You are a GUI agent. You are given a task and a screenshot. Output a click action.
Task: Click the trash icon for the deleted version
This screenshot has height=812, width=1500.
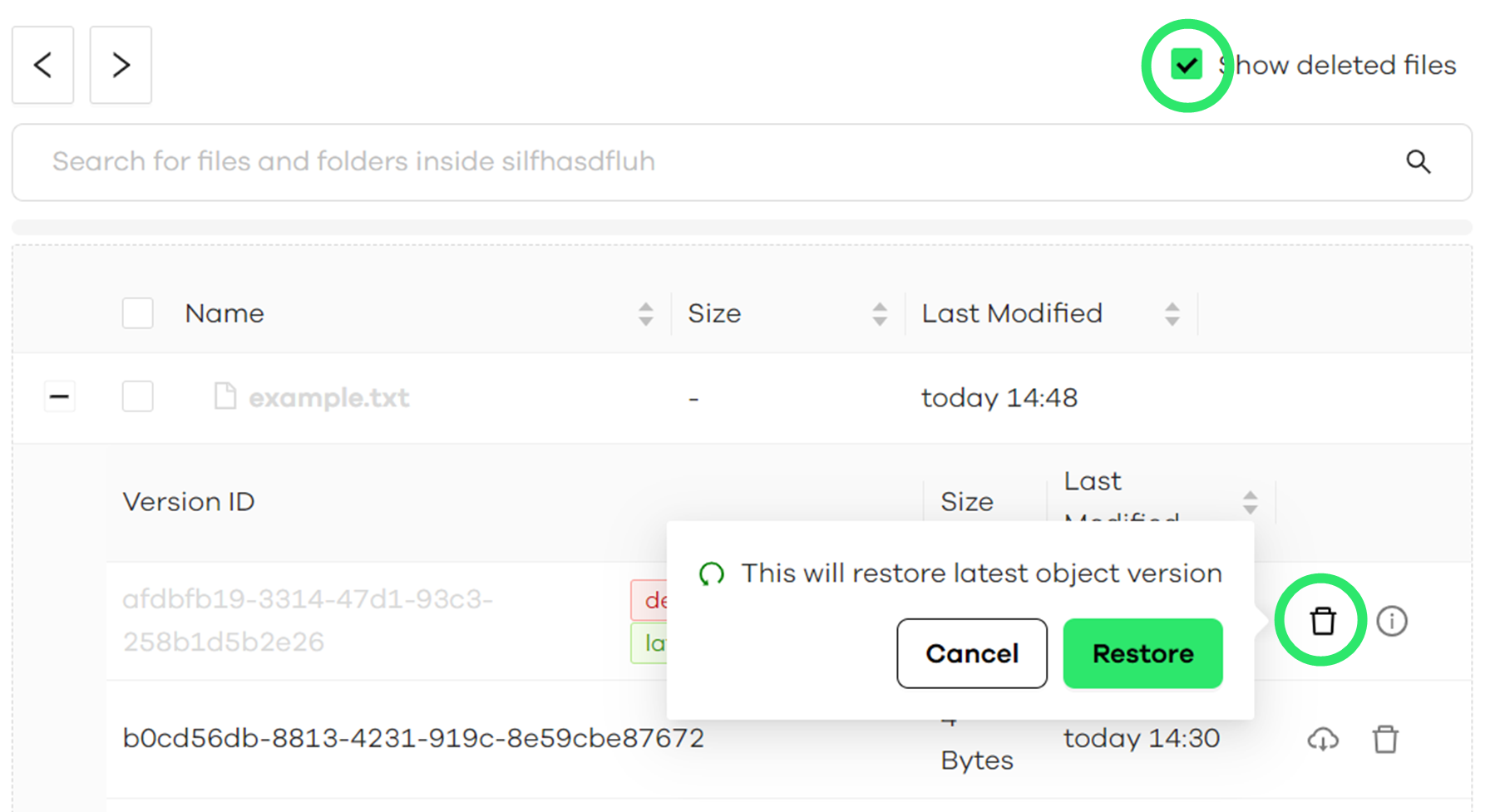click(x=1322, y=621)
